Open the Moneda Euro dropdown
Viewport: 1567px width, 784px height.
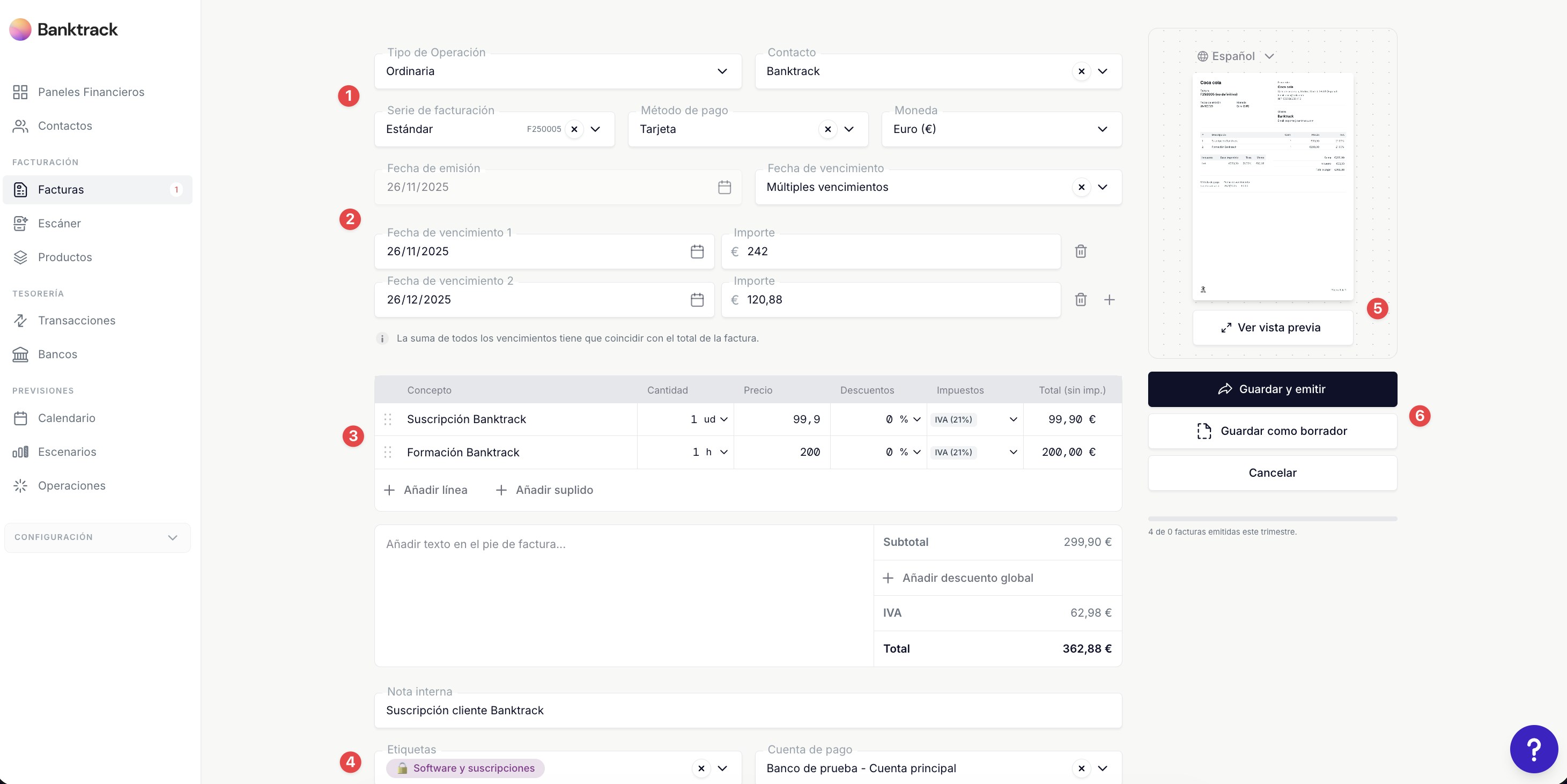click(1102, 129)
